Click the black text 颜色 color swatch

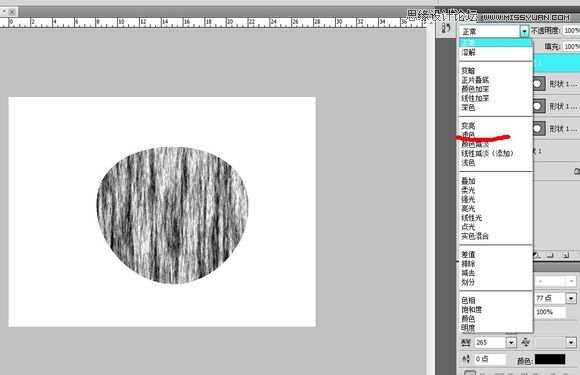pos(550,359)
